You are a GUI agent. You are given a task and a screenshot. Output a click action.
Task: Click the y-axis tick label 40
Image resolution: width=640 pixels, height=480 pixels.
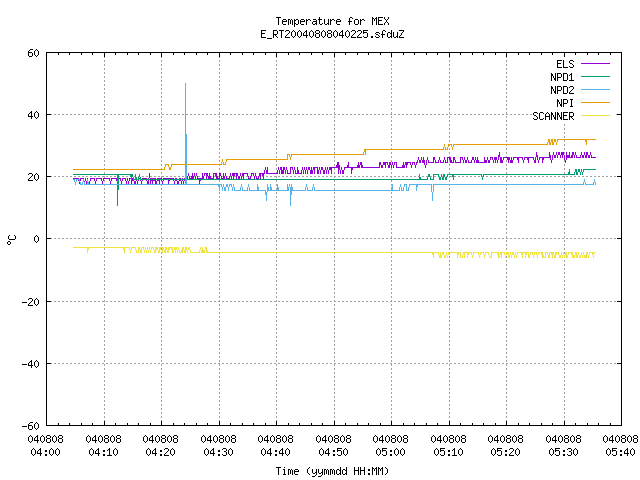[x=33, y=115]
